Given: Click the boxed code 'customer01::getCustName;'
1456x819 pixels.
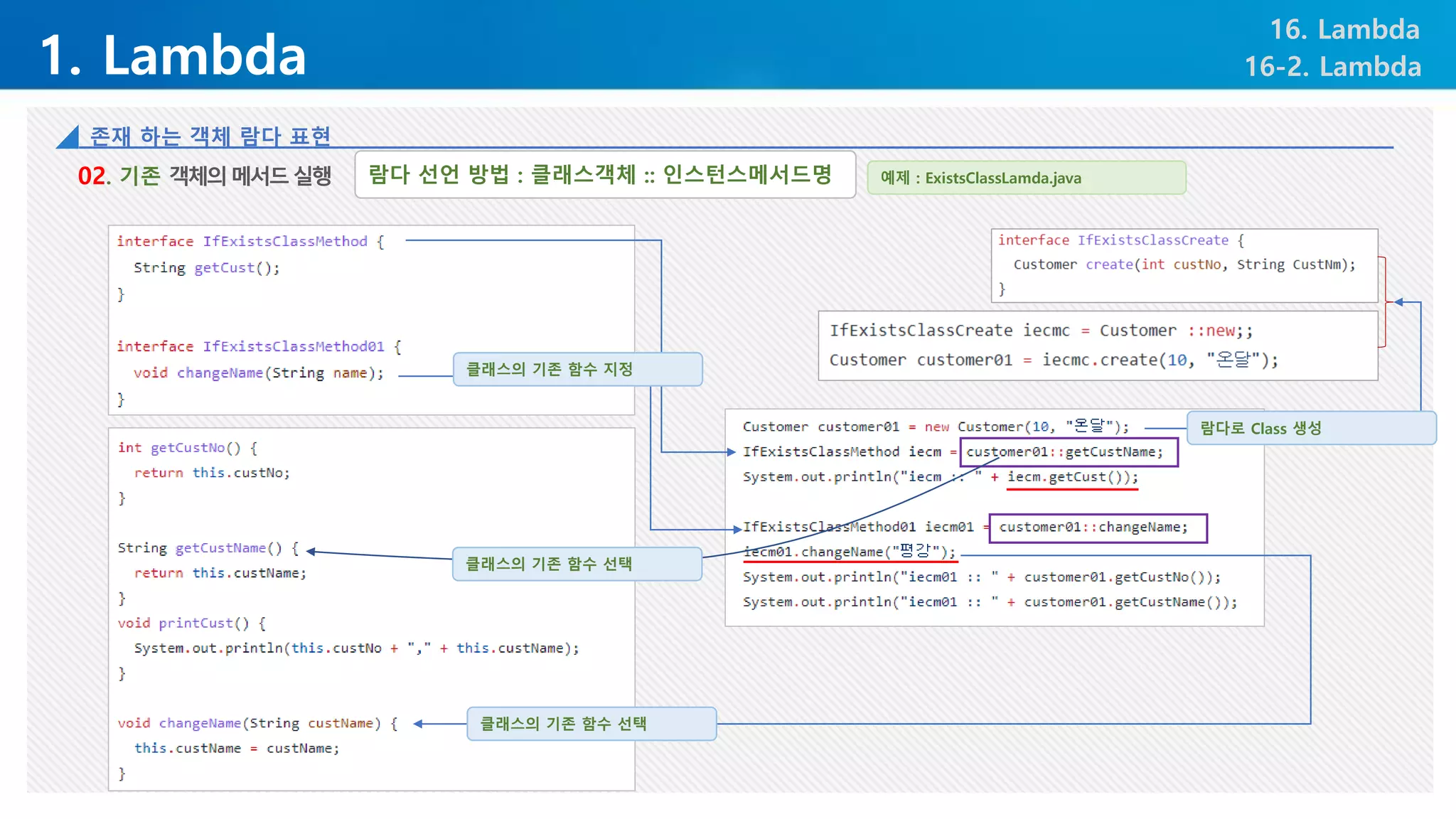Looking at the screenshot, I should click(1069, 452).
